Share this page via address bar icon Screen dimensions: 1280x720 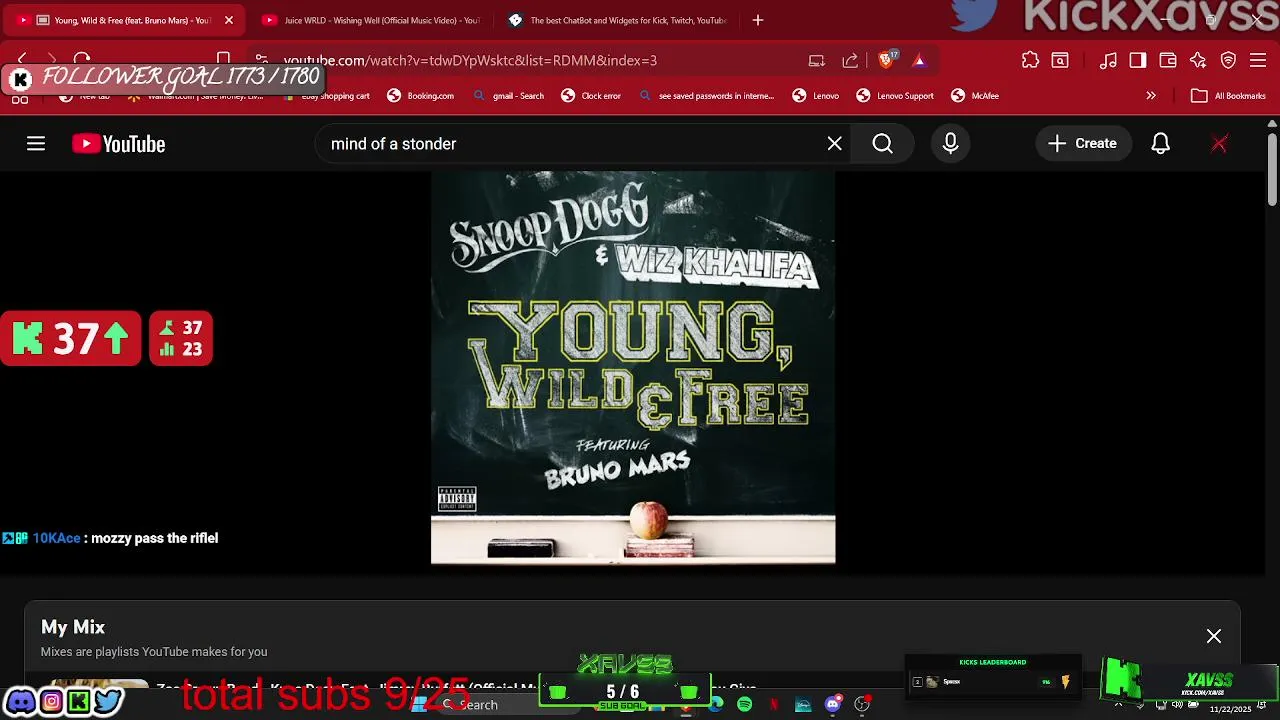pos(850,60)
